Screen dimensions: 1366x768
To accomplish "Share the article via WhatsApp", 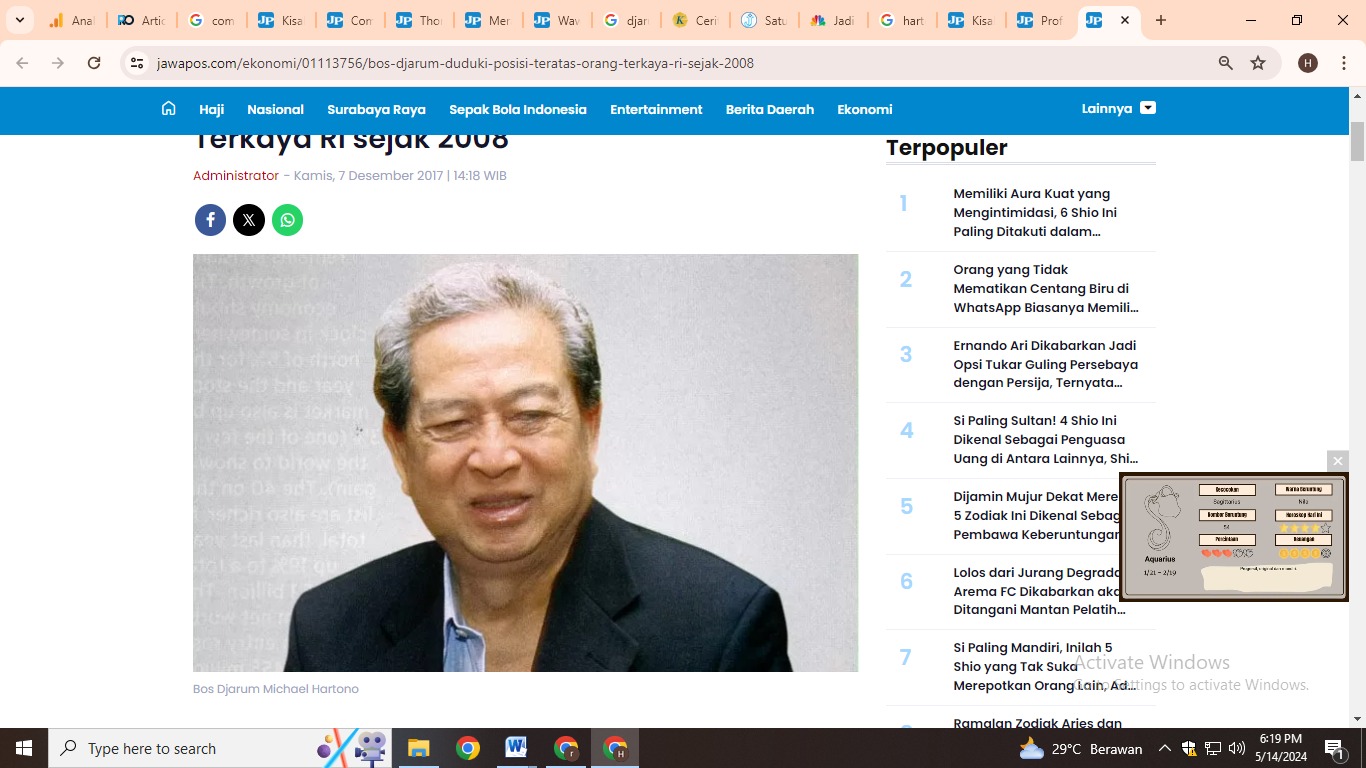I will 287,220.
